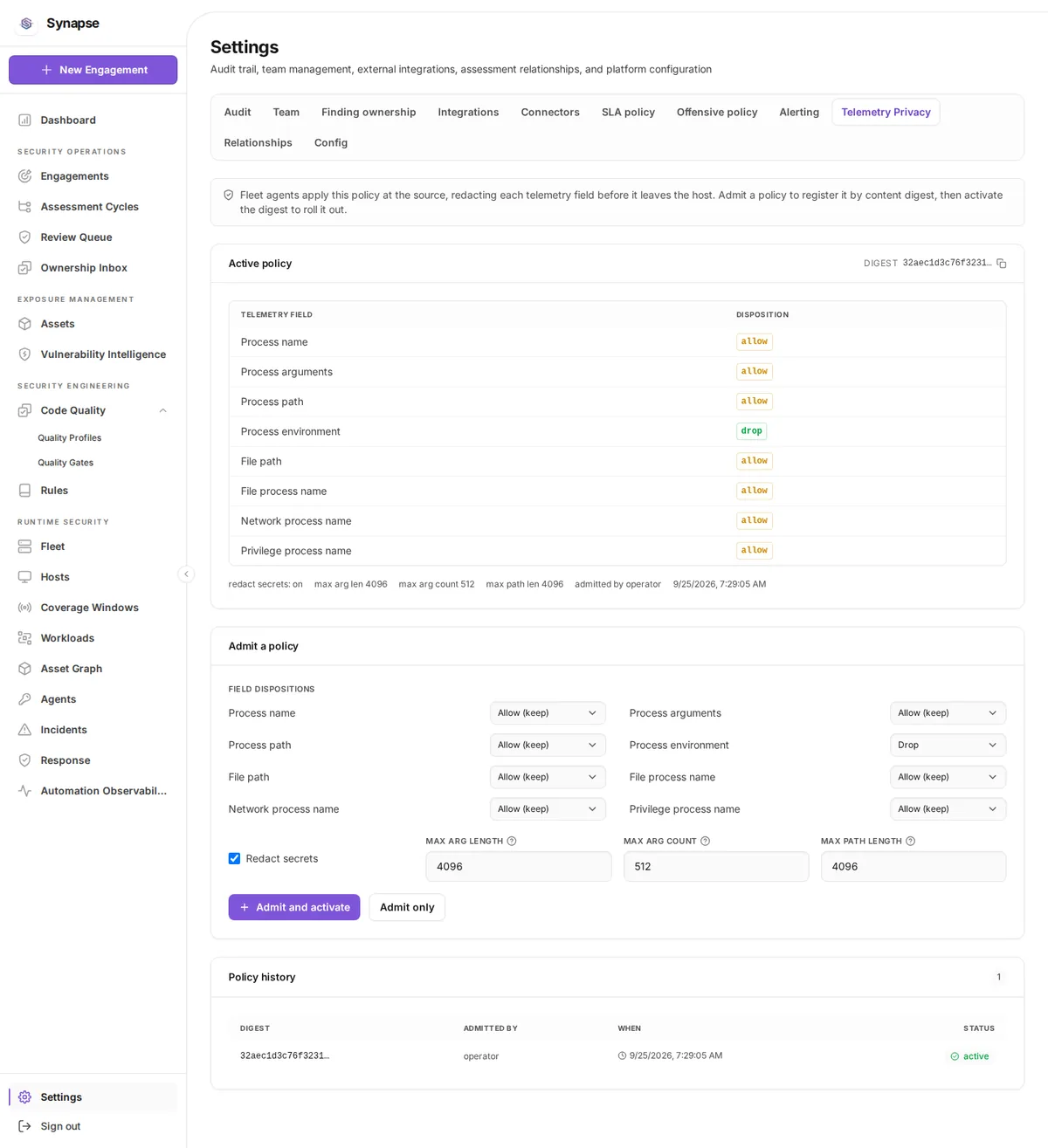Click the policy history digest 32aec1d3c76f3231…

coord(285,1056)
